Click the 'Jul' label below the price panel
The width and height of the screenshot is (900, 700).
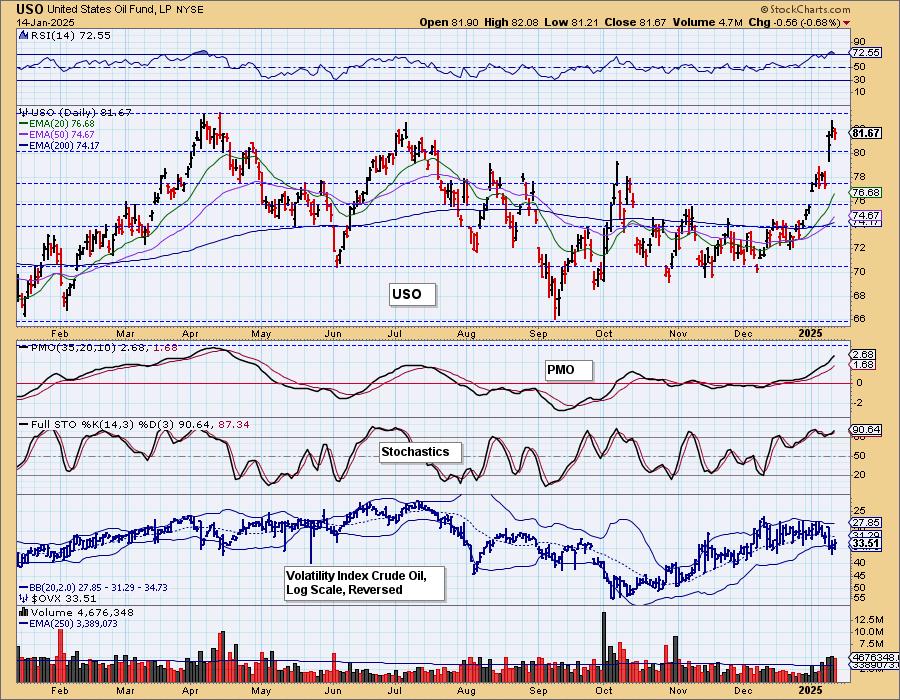coord(394,333)
